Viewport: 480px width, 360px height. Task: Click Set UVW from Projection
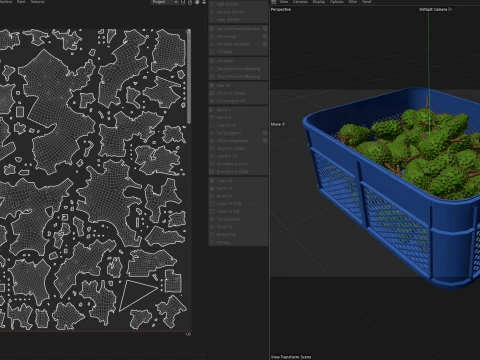coord(238,29)
